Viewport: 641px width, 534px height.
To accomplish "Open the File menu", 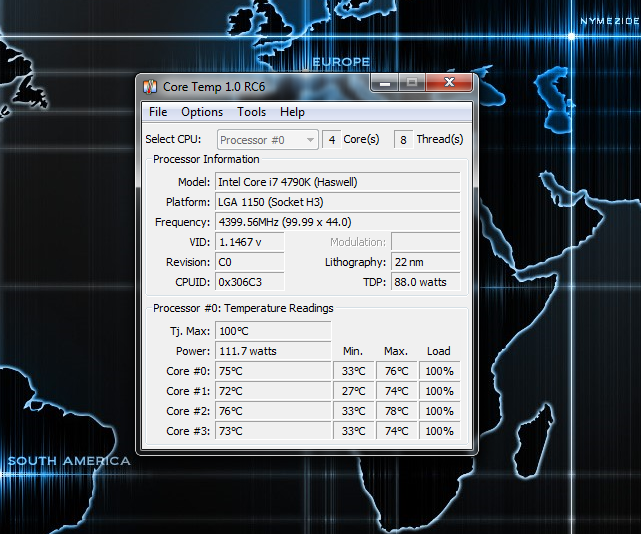I will (158, 112).
